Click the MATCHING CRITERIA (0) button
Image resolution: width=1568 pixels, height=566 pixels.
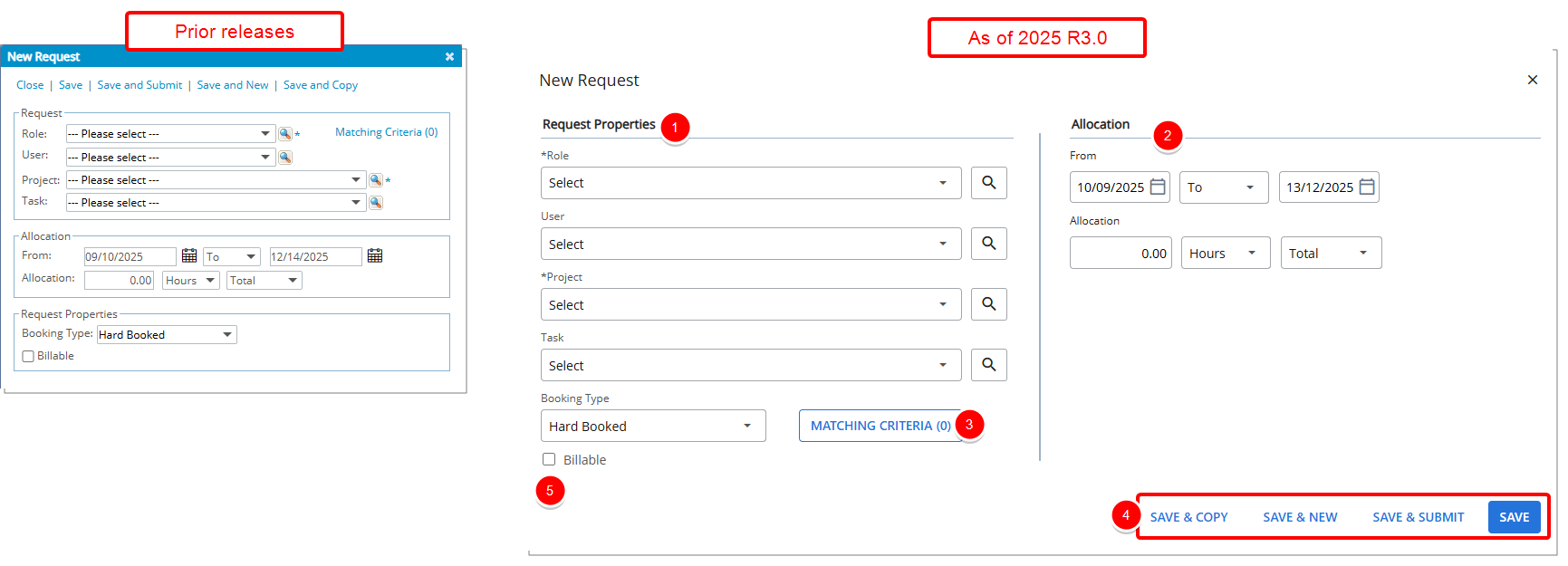(x=880, y=426)
